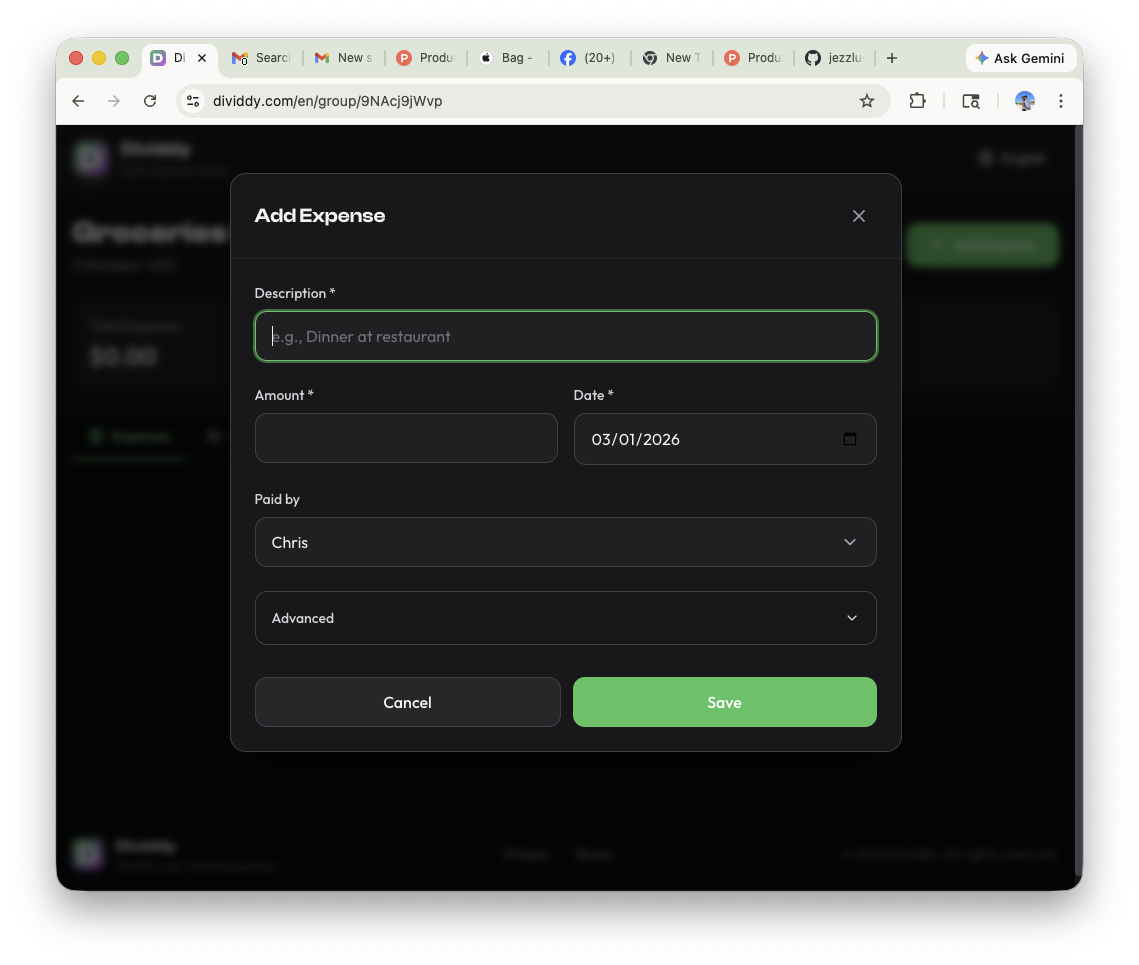Click the Dividdy logo in the page header
The height and width of the screenshot is (965, 1139).
[90, 158]
